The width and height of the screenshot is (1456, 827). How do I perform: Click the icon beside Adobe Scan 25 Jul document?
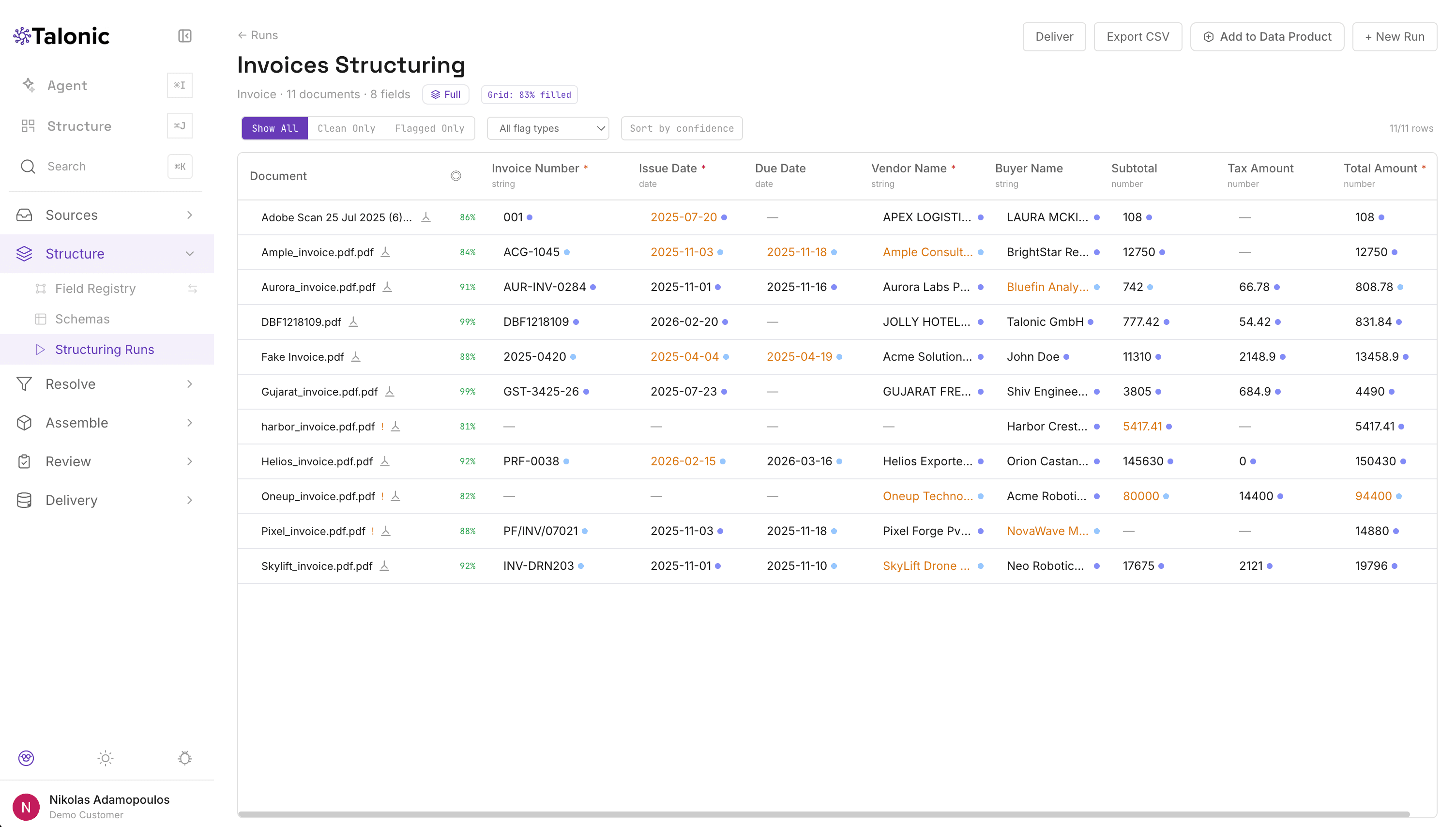click(x=426, y=217)
